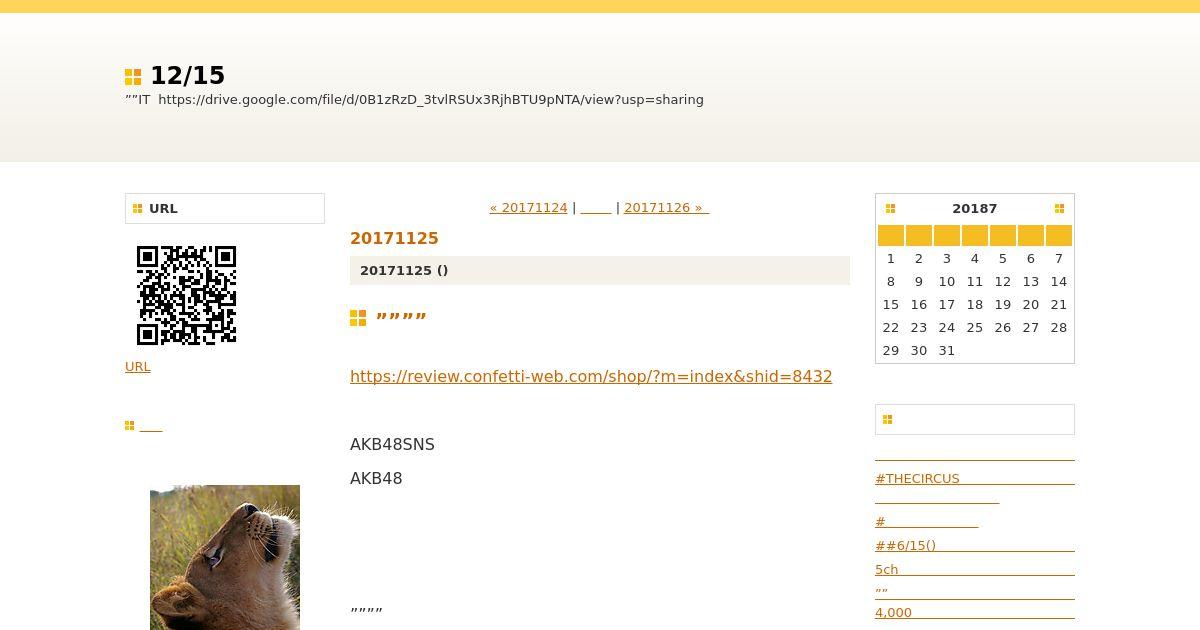Viewport: 1200px width, 630px height.
Task: Select day 31 in the calendar
Action: 946,350
